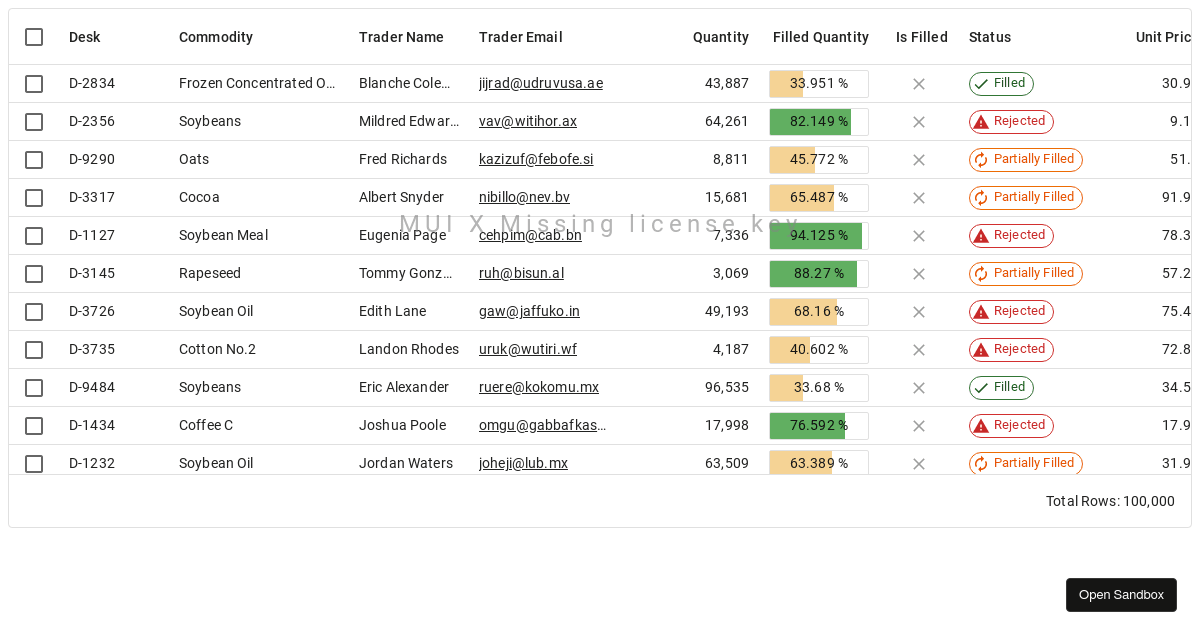The height and width of the screenshot is (630, 1200).
Task: Sort by the Status column header
Action: click(x=990, y=37)
